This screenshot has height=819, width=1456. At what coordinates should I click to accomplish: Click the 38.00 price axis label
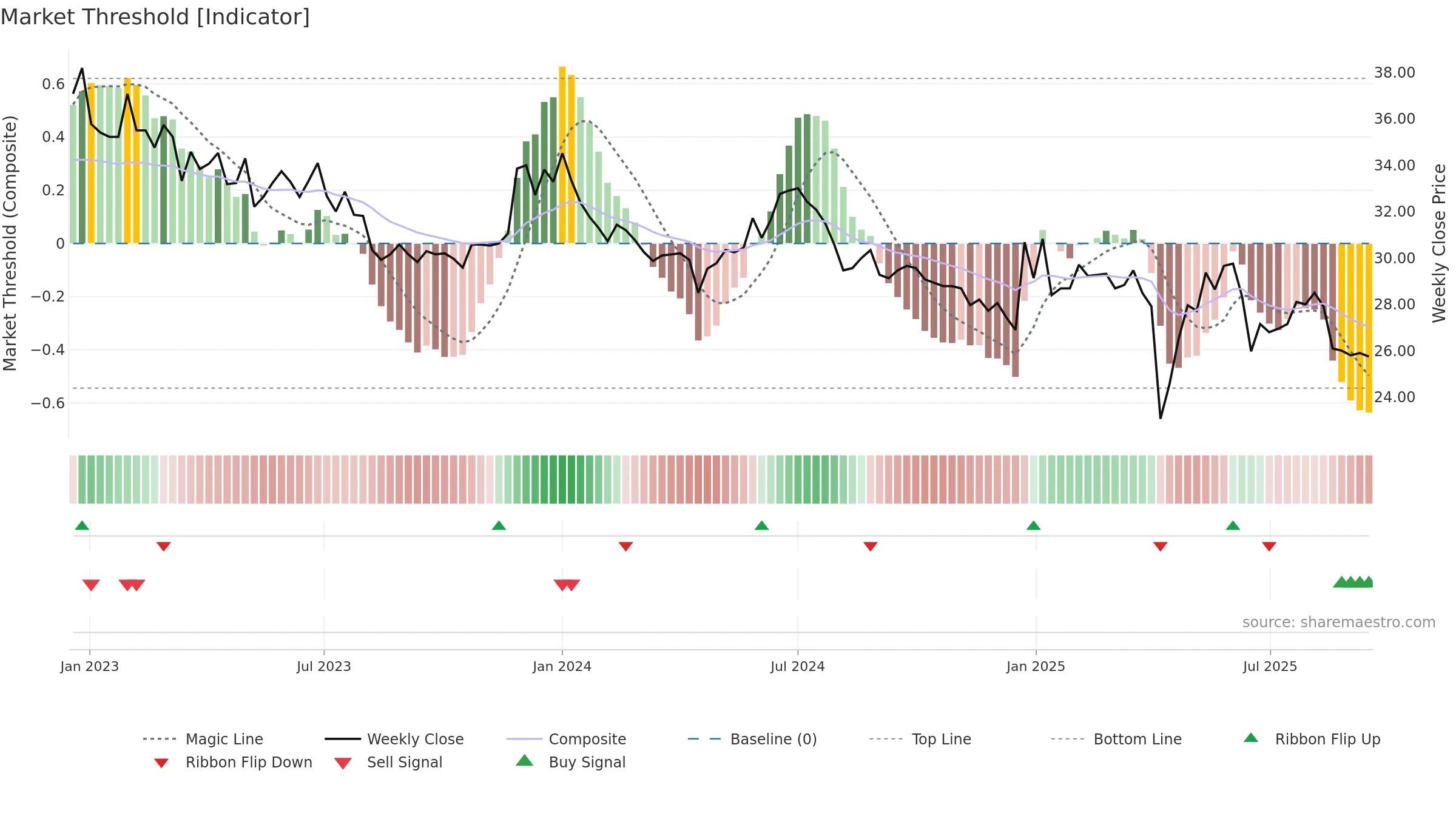coord(1395,72)
